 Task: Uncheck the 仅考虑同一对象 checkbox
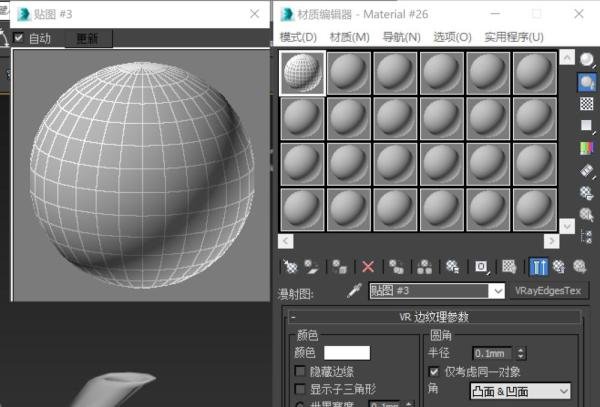pyautogui.click(x=434, y=371)
